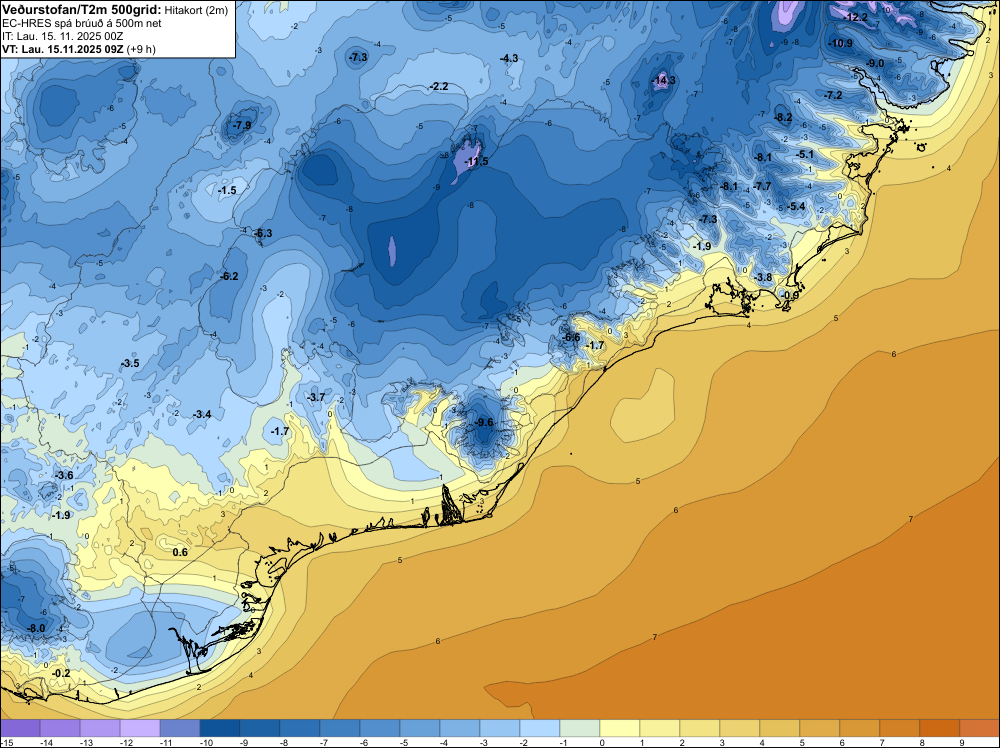
Task: Select legend swatch between -12 and -11
Action: pos(140,728)
